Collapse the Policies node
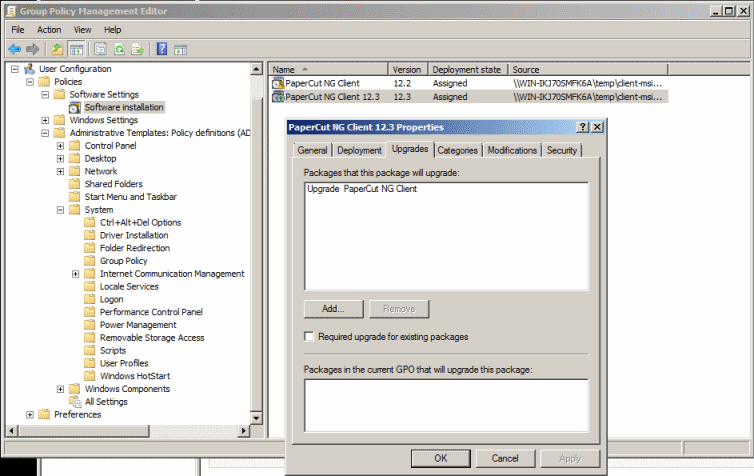Viewport: 754px width, 476px height. pyautogui.click(x=30, y=82)
